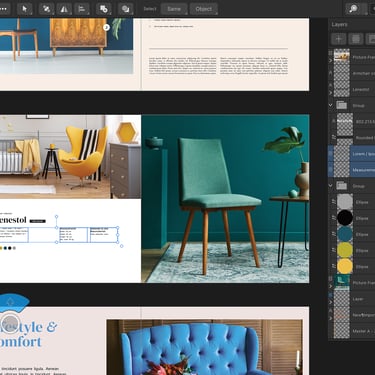Select the Lørnestol layer row
The image size is (375, 375).
click(x=352, y=89)
